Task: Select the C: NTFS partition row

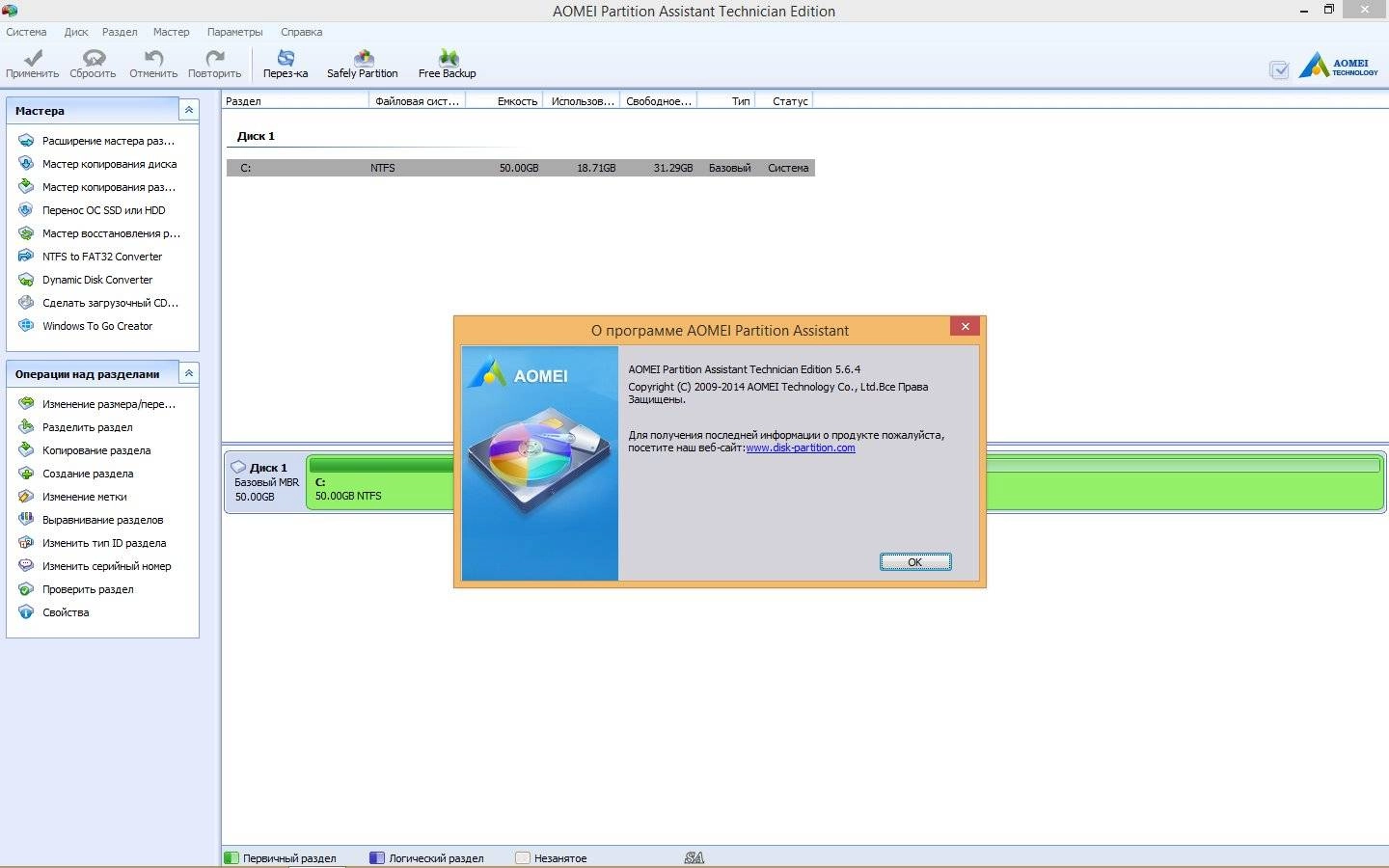Action: coord(521,168)
